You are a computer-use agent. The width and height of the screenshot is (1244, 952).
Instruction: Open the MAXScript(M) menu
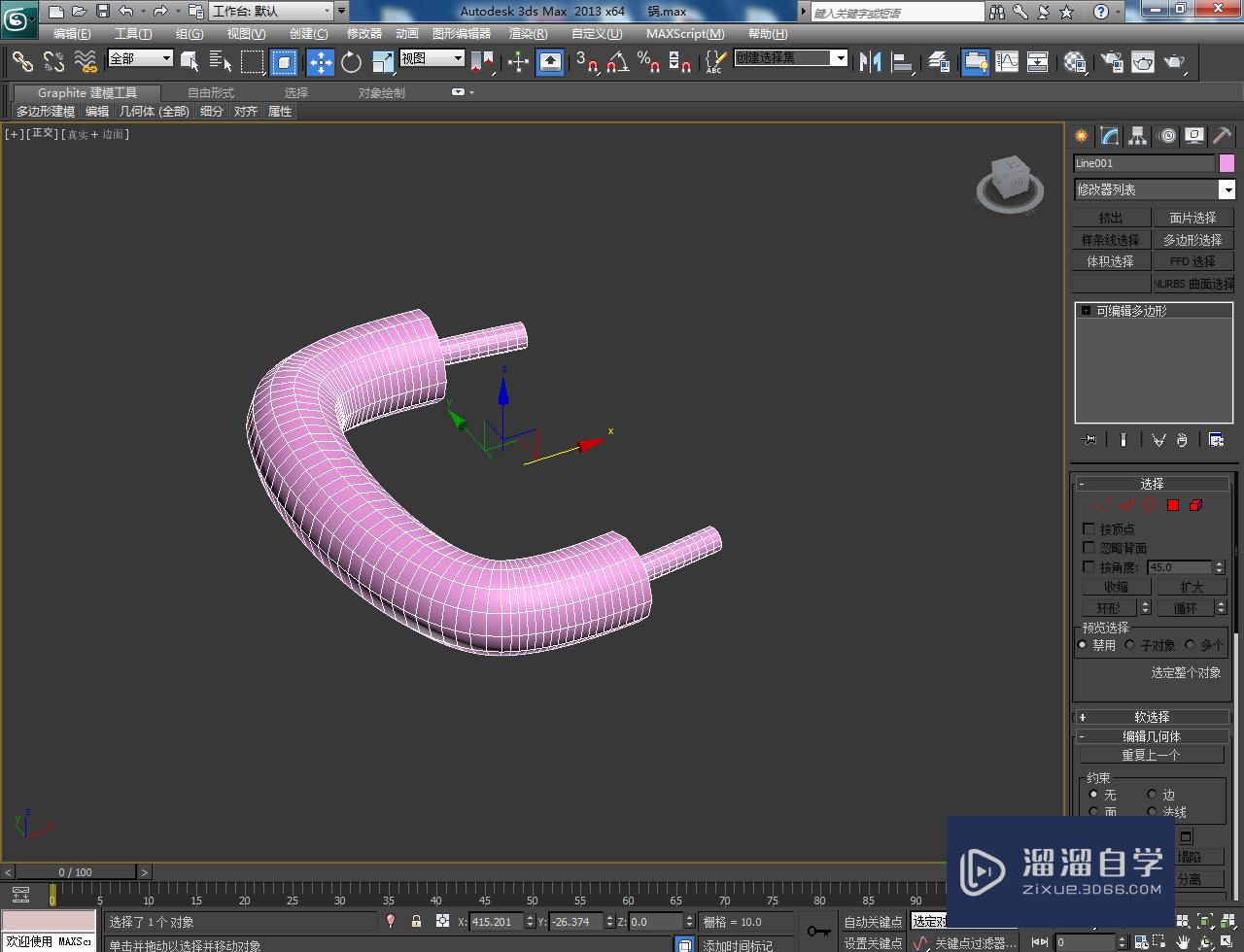pyautogui.click(x=685, y=33)
